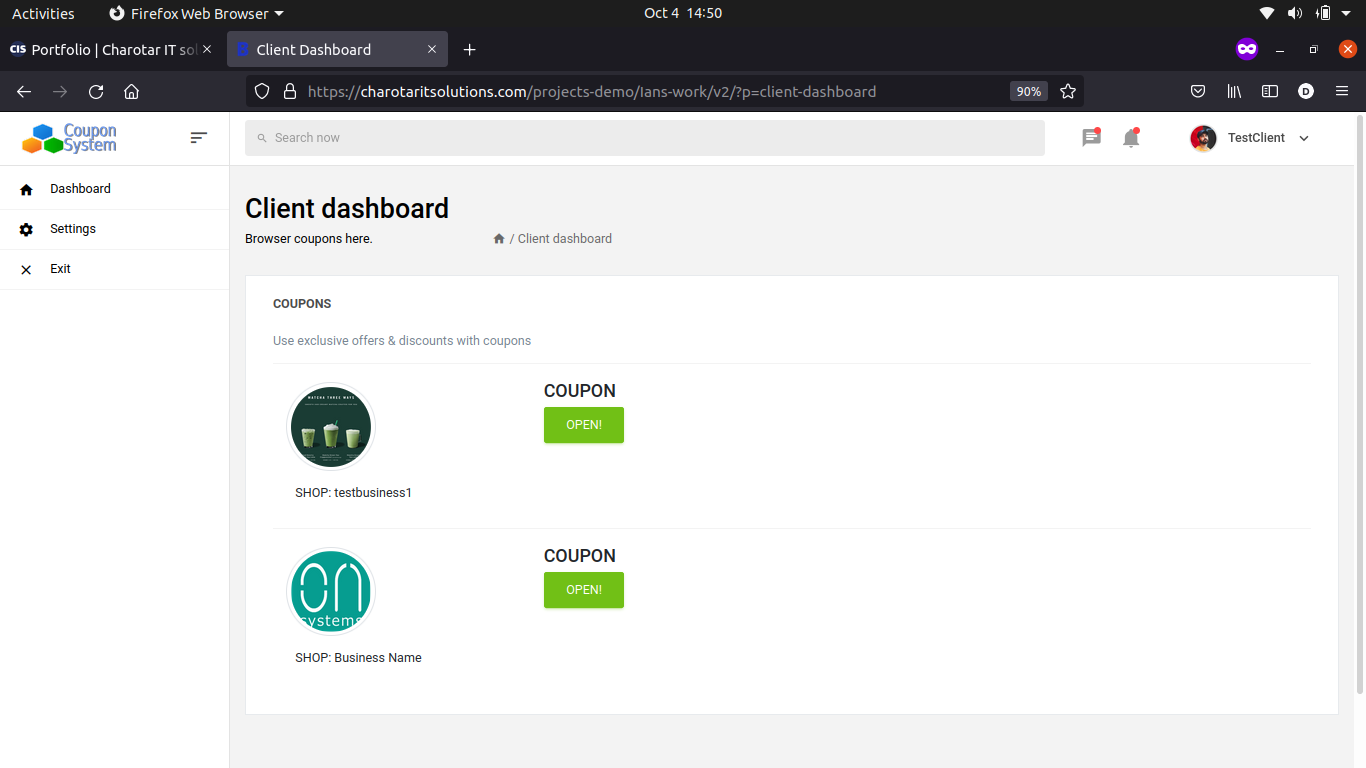Click the breadcrumb home icon
This screenshot has width=1366, height=768.
pos(499,239)
